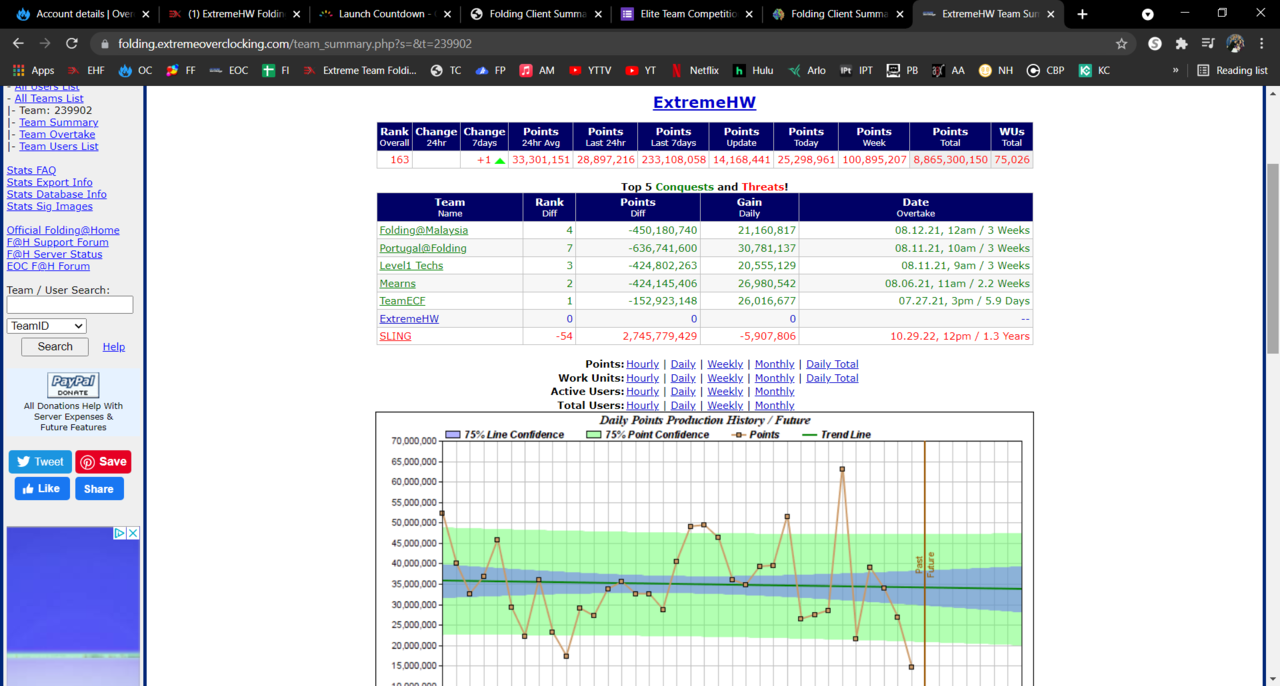Close the ad using the X icon

pos(133,534)
